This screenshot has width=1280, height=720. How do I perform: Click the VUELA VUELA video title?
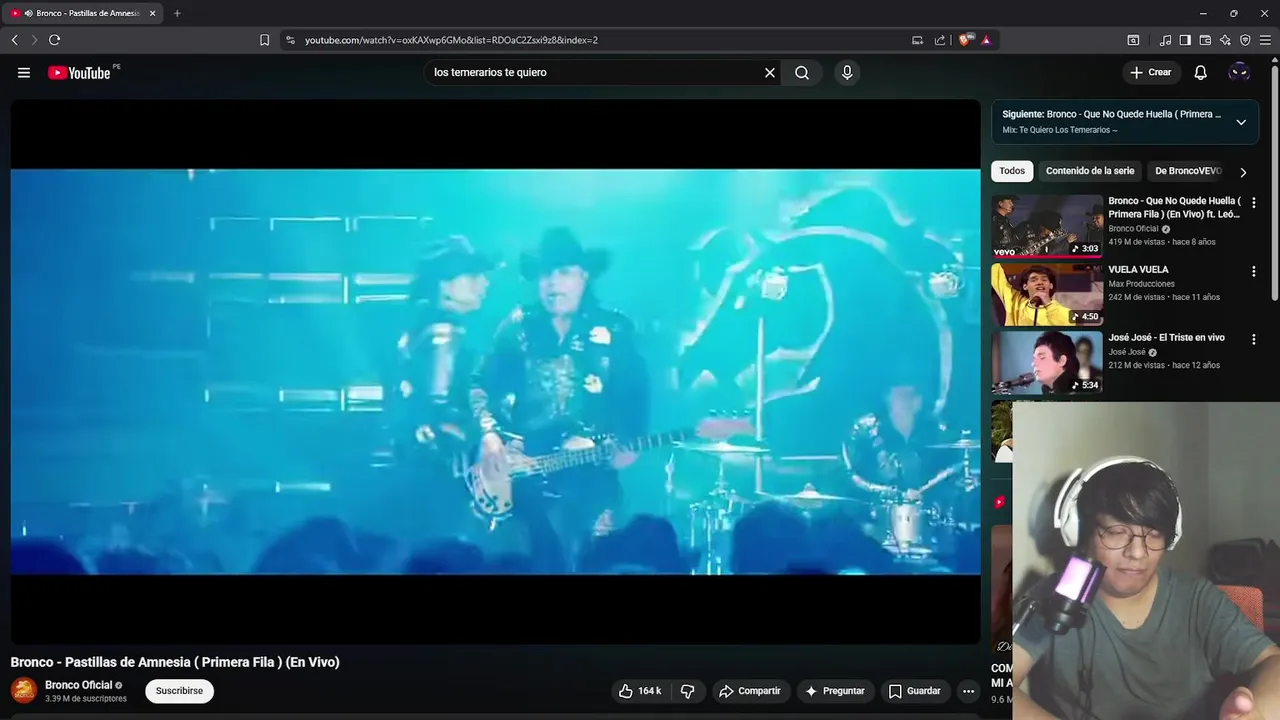point(1138,270)
